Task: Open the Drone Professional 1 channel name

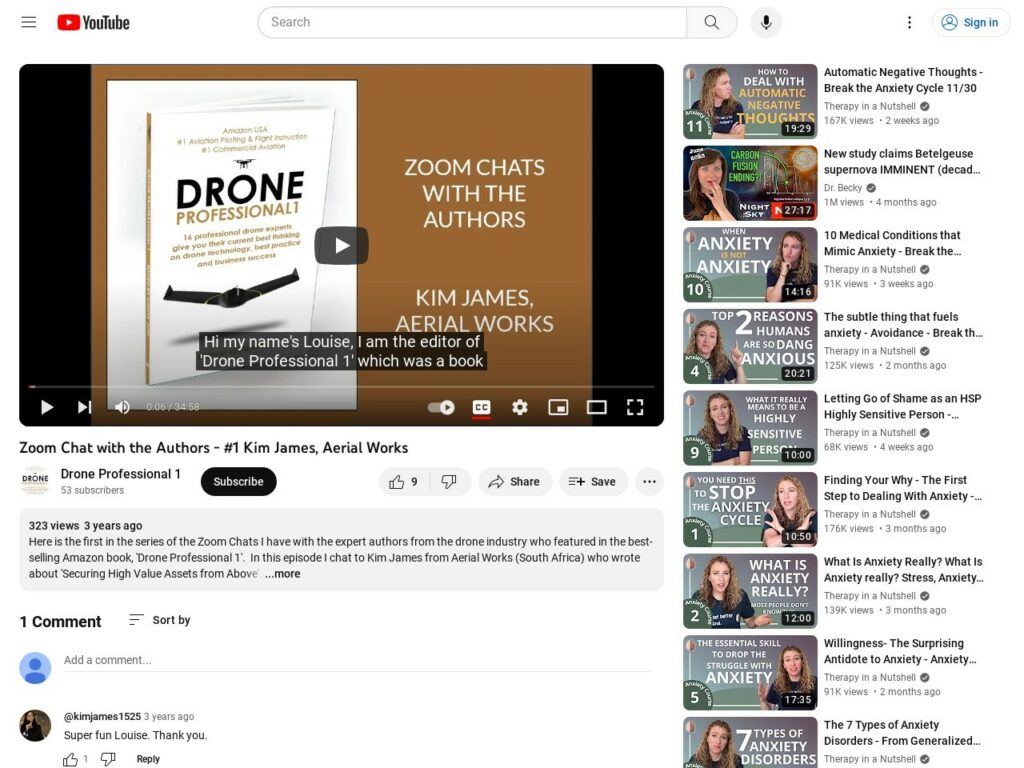Action: tap(121, 474)
